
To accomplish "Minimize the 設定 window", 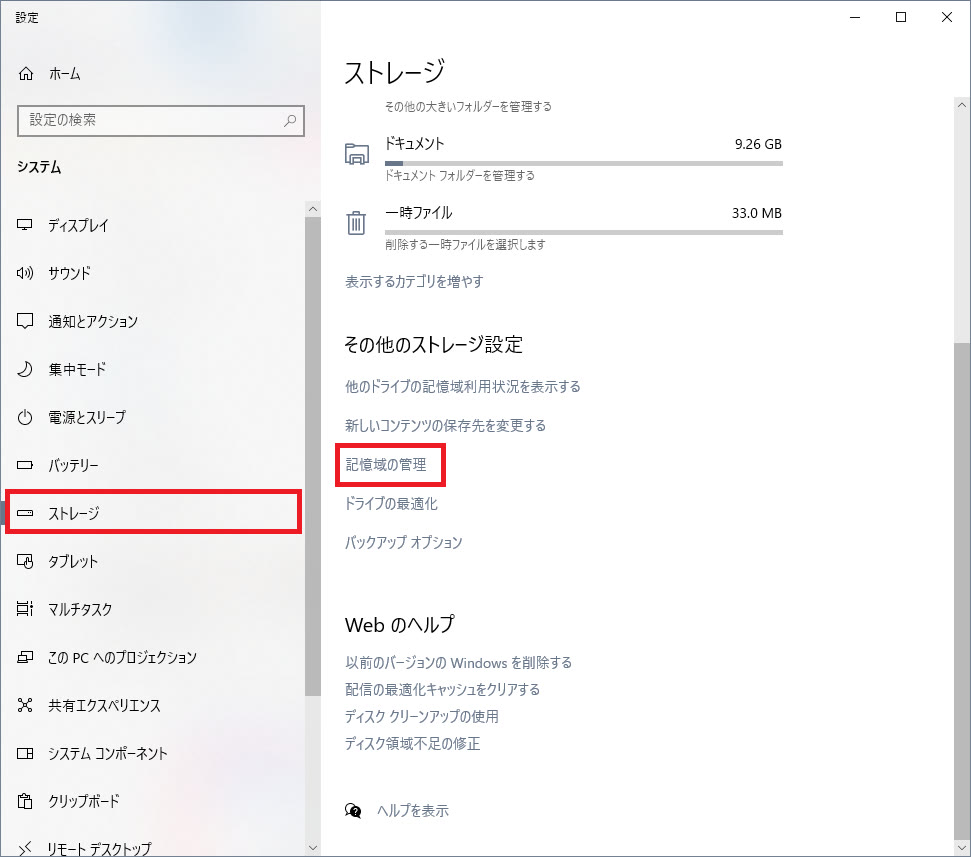I will click(x=855, y=17).
